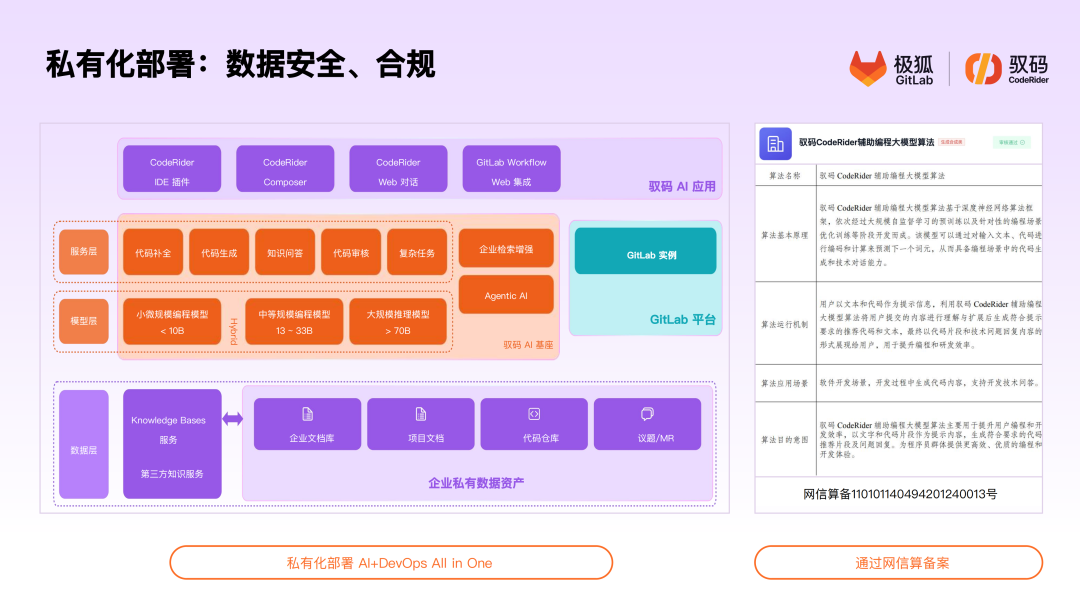Click the vertical Hybrid label
The image size is (1080, 608).
(233, 331)
